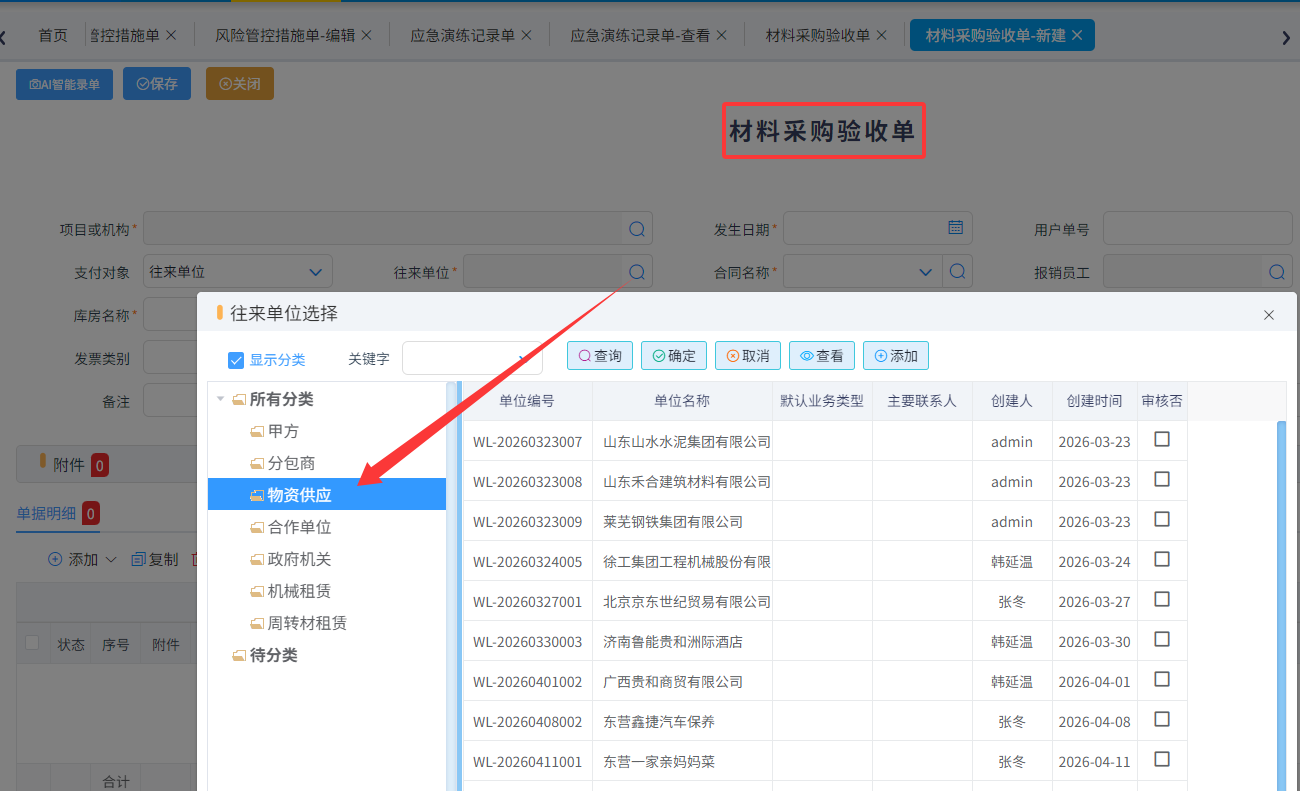
Task: Select the 合作单位 category
Action: [299, 527]
